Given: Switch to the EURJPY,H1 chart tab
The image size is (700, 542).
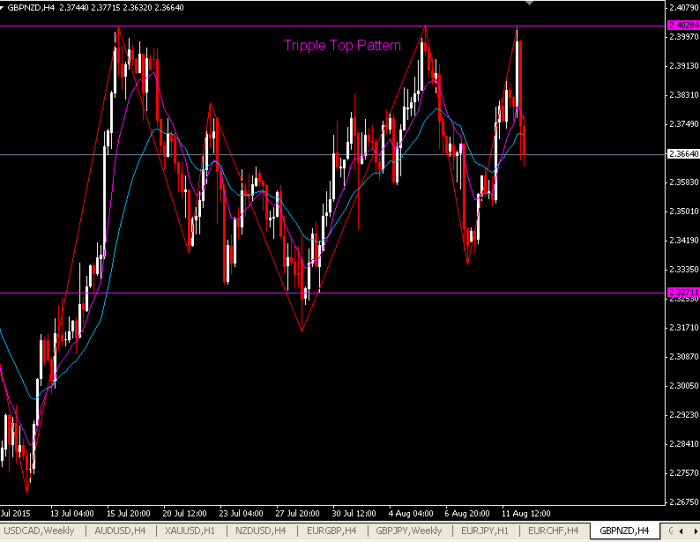Looking at the screenshot, I should click(484, 531).
